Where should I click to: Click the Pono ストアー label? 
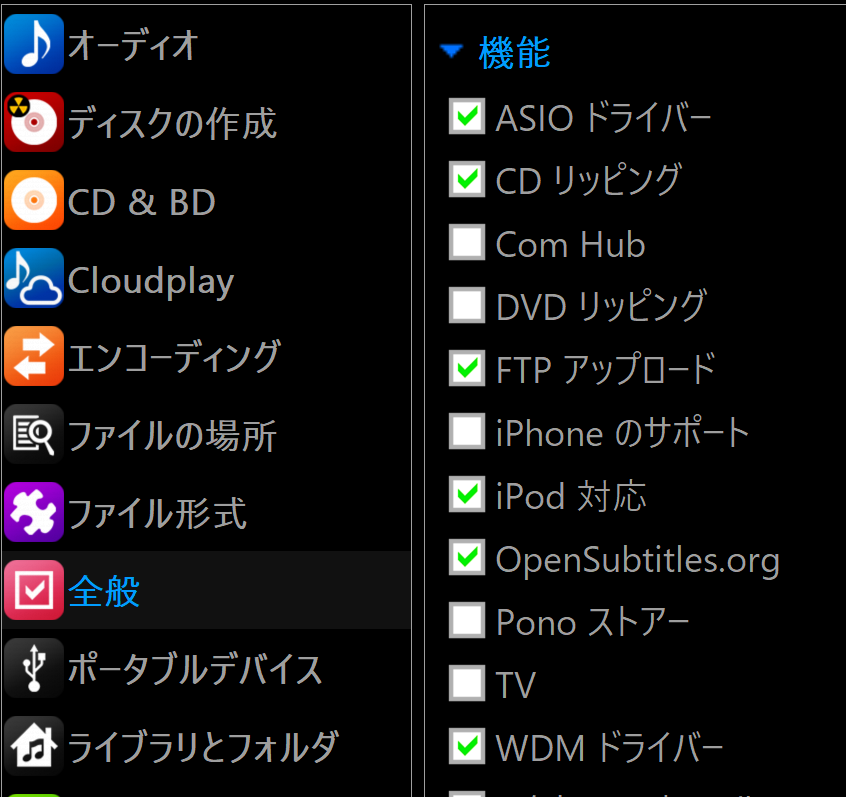pyautogui.click(x=592, y=622)
